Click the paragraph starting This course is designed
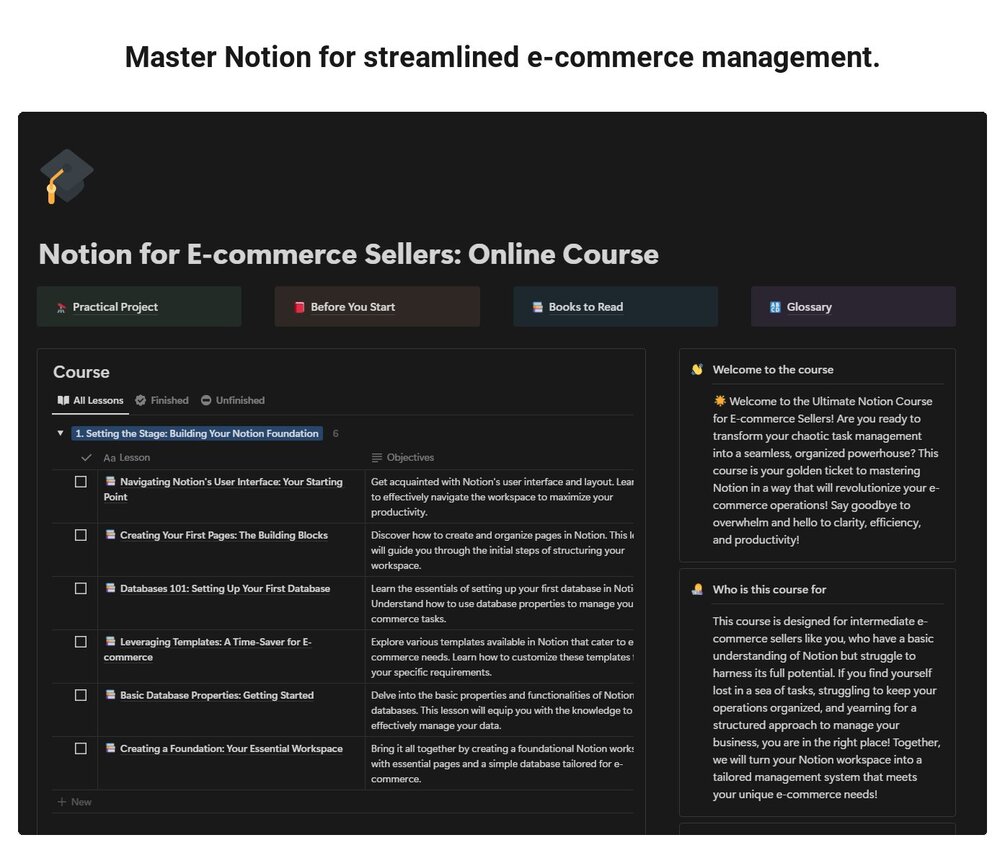1005x853 pixels. pyautogui.click(x=826, y=708)
